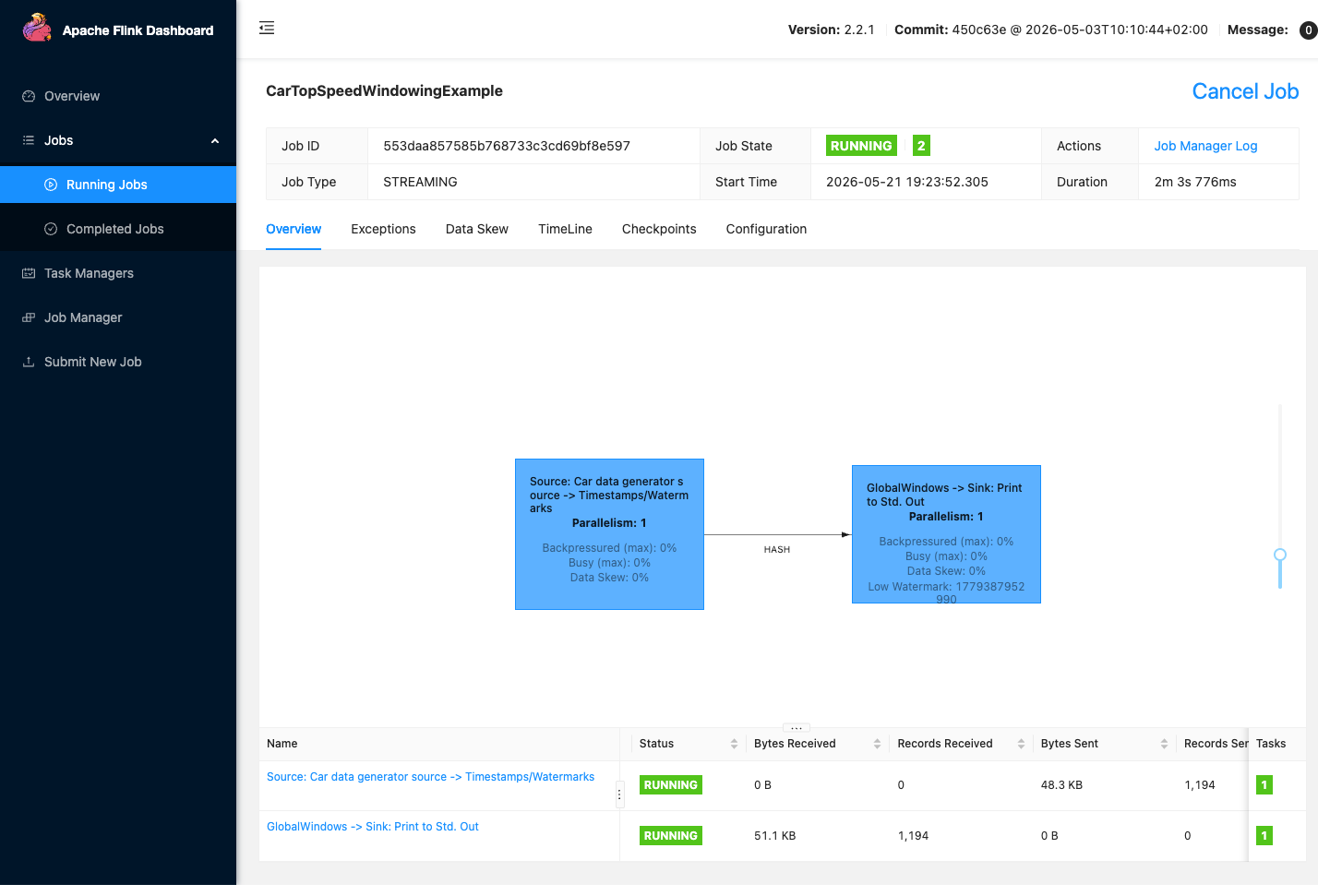Sort the table by Bytes Received
1318x896 pixels.
point(877,744)
